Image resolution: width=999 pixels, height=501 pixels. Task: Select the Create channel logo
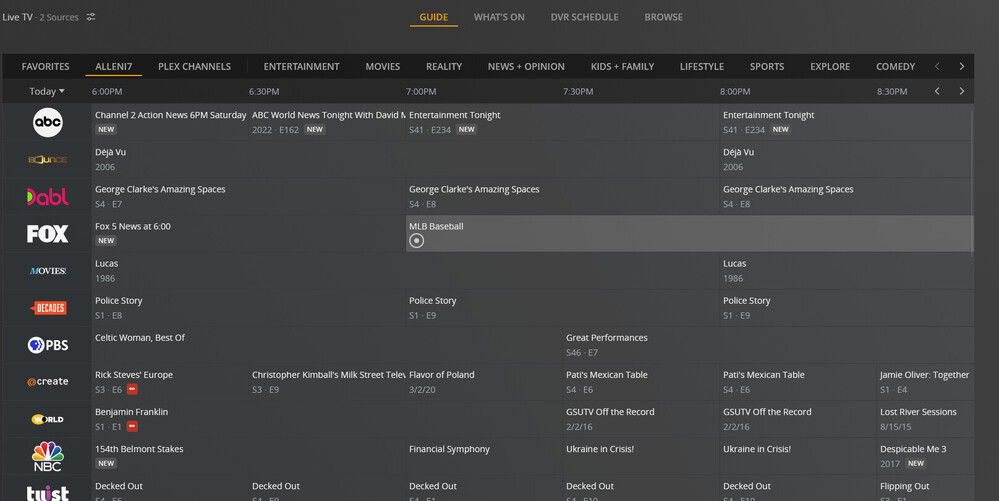[x=48, y=382]
